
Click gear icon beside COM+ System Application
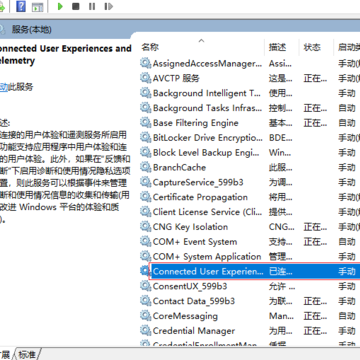tap(145, 256)
